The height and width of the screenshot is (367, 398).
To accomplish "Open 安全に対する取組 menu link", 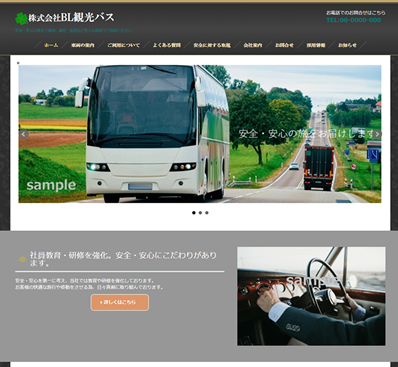I will [212, 45].
